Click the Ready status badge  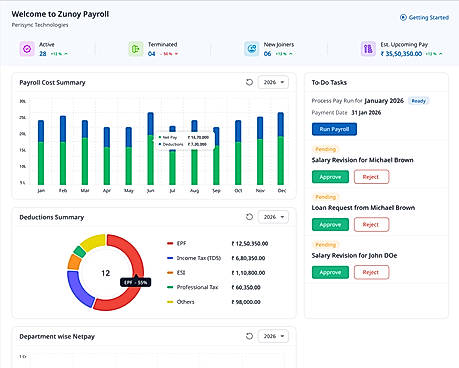[x=419, y=101]
